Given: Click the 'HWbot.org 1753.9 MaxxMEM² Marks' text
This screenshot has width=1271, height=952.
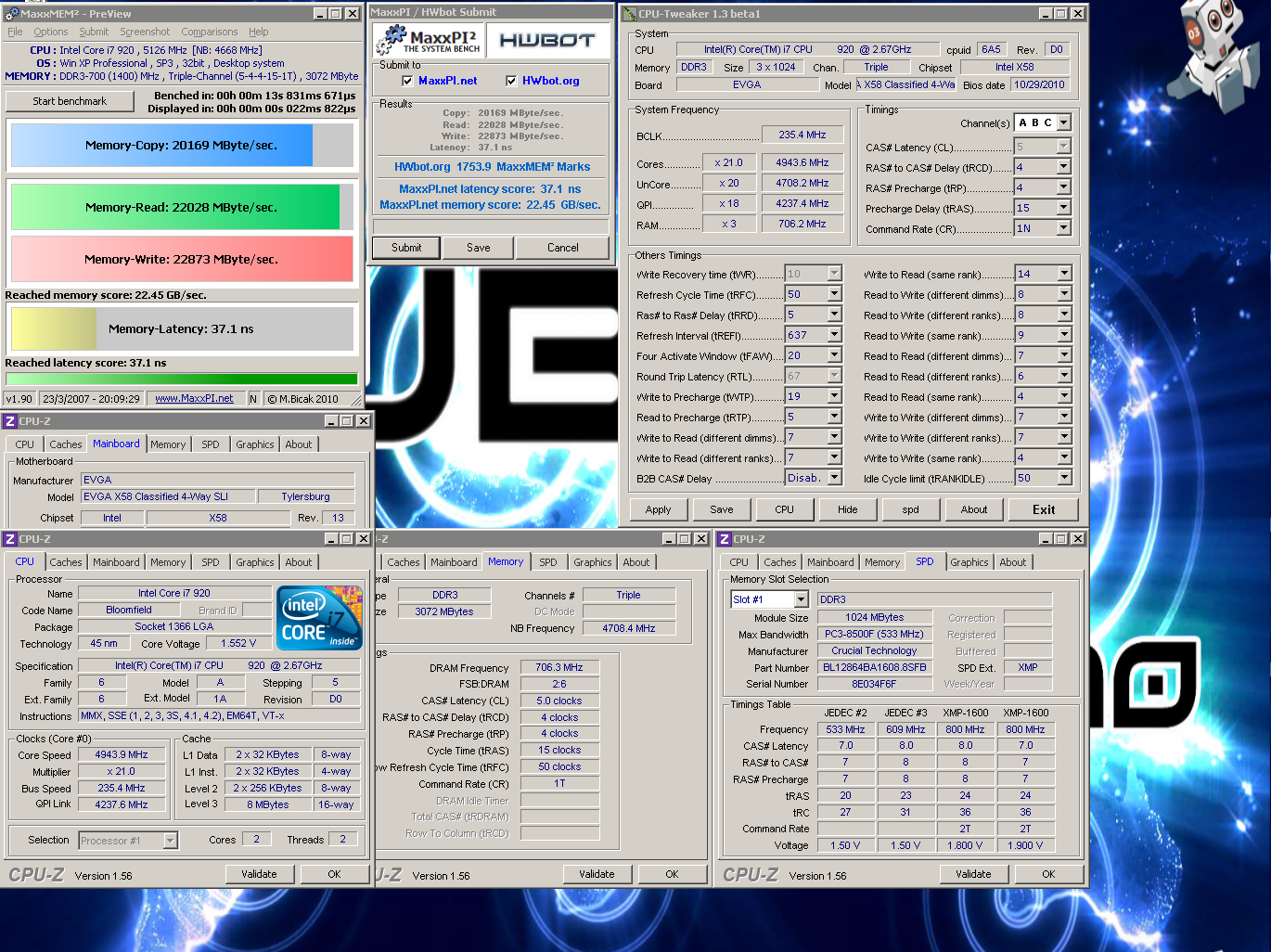Looking at the screenshot, I should pos(492,167).
